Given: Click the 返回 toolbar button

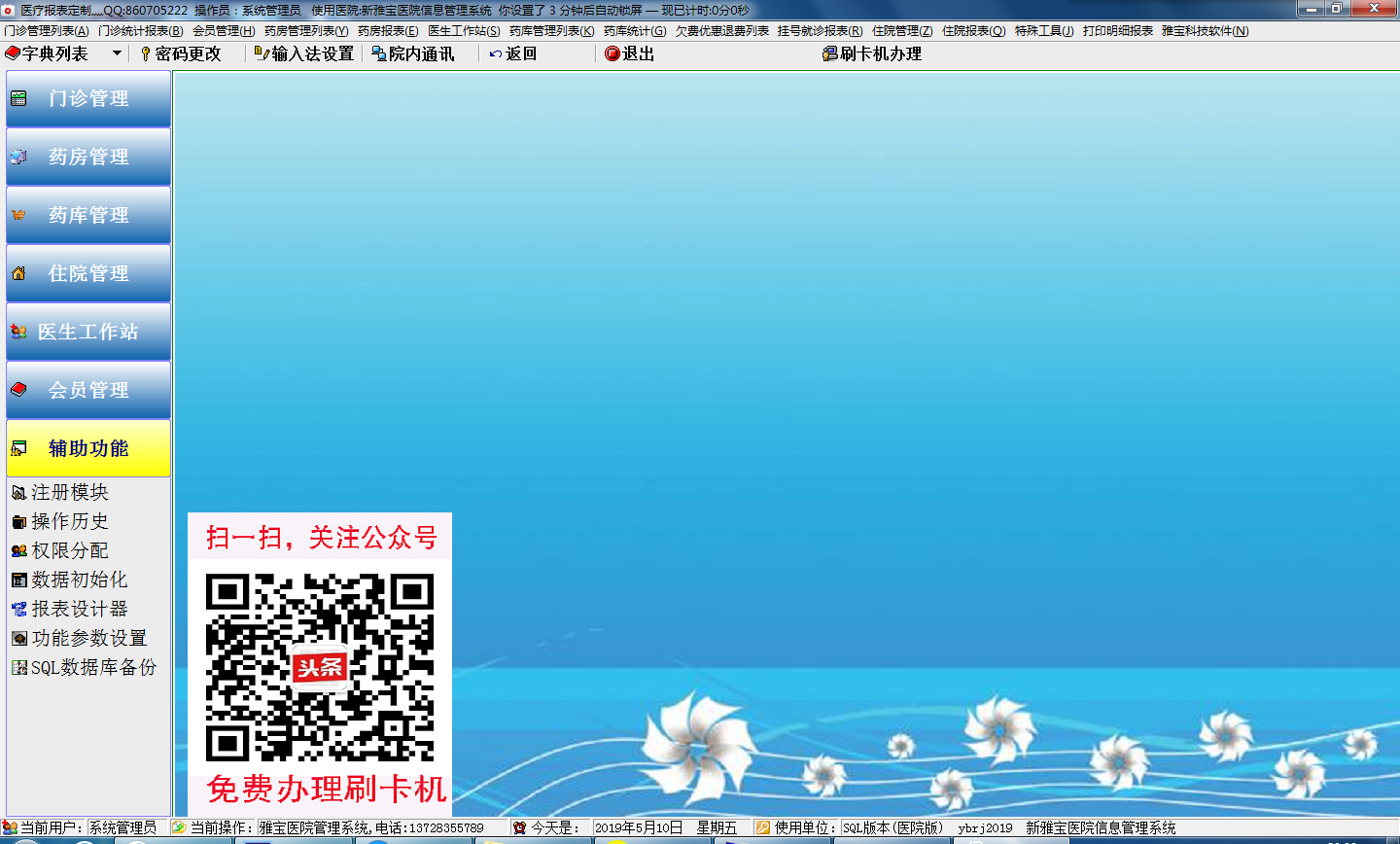Looking at the screenshot, I should click(513, 53).
